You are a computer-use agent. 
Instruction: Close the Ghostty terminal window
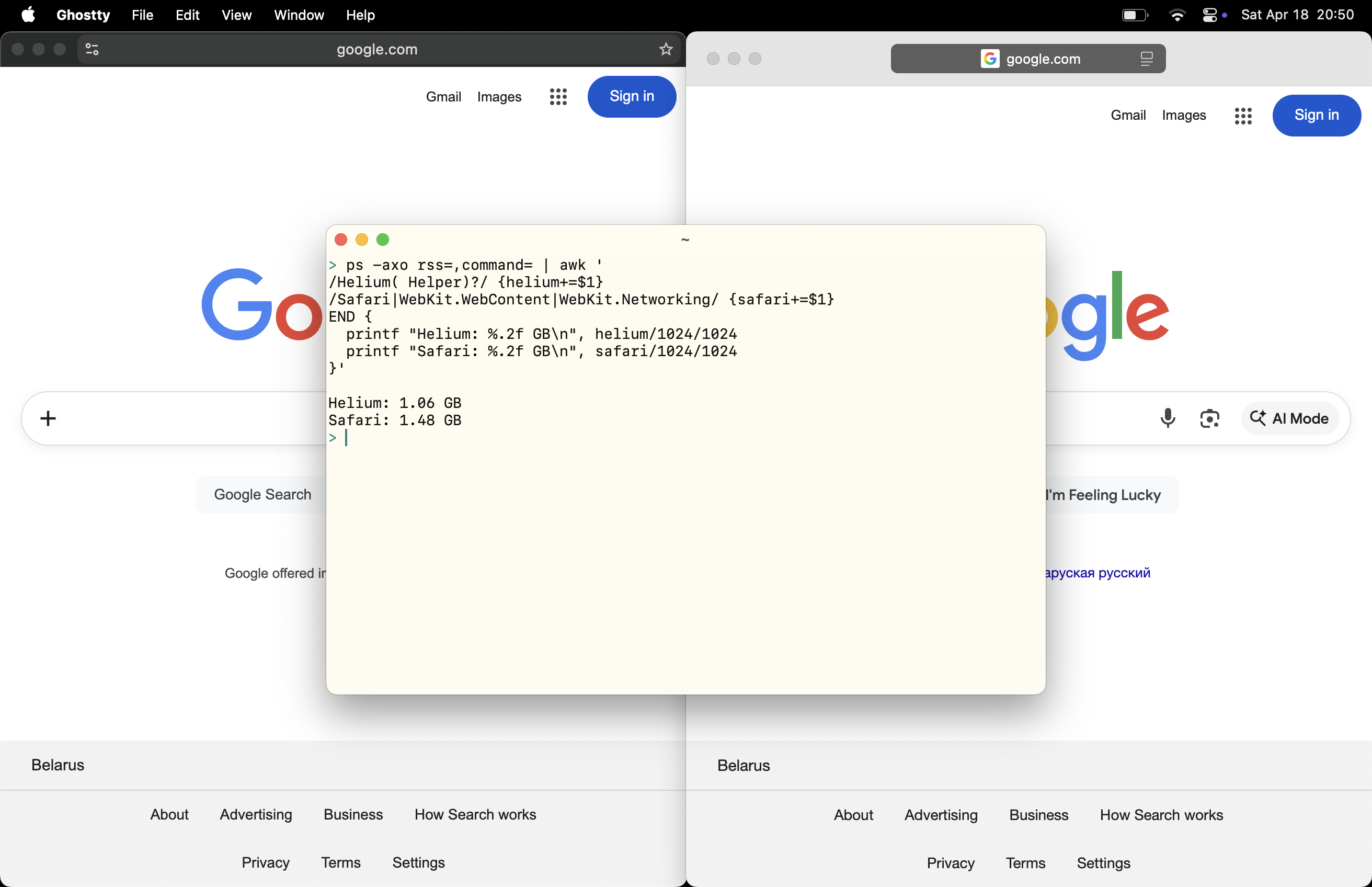(x=340, y=240)
